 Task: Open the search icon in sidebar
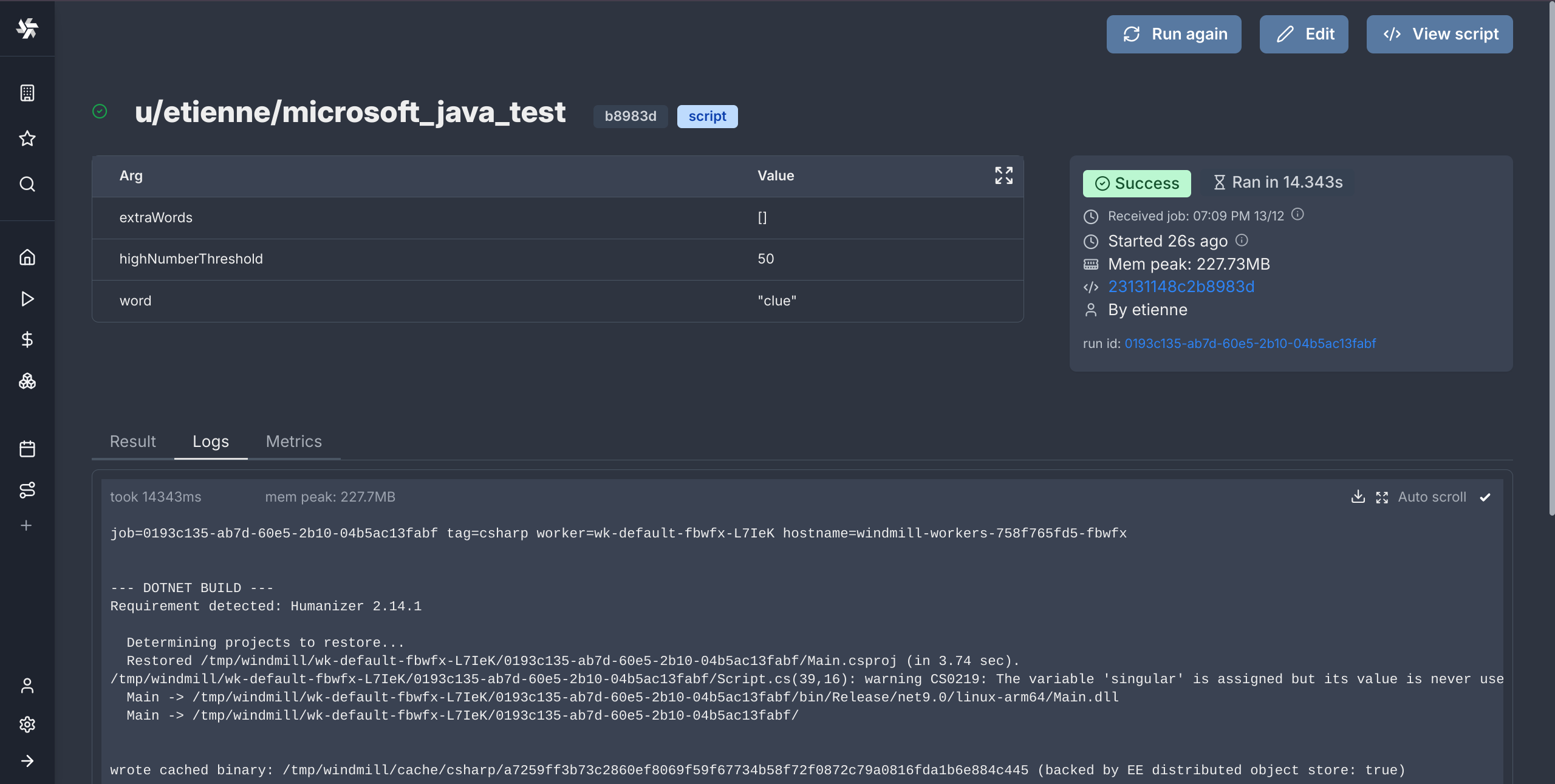click(x=27, y=184)
